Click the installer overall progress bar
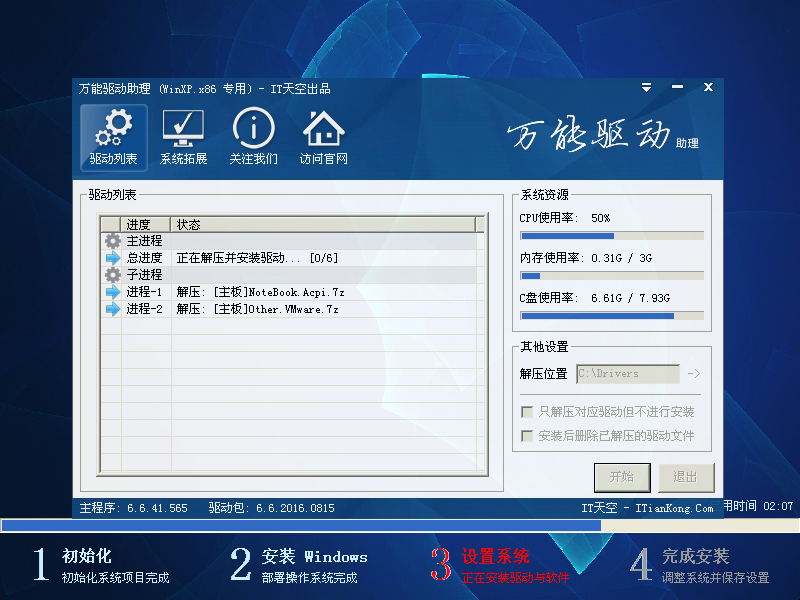The height and width of the screenshot is (600, 800). pos(400,526)
